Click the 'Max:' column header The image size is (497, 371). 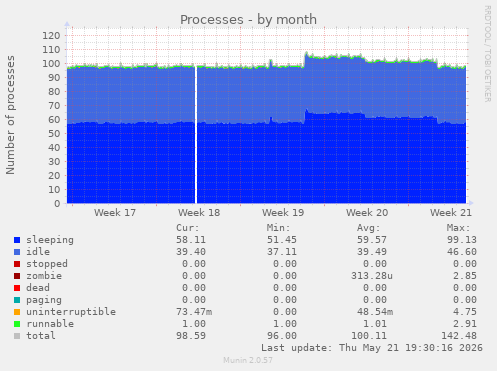pyautogui.click(x=458, y=228)
